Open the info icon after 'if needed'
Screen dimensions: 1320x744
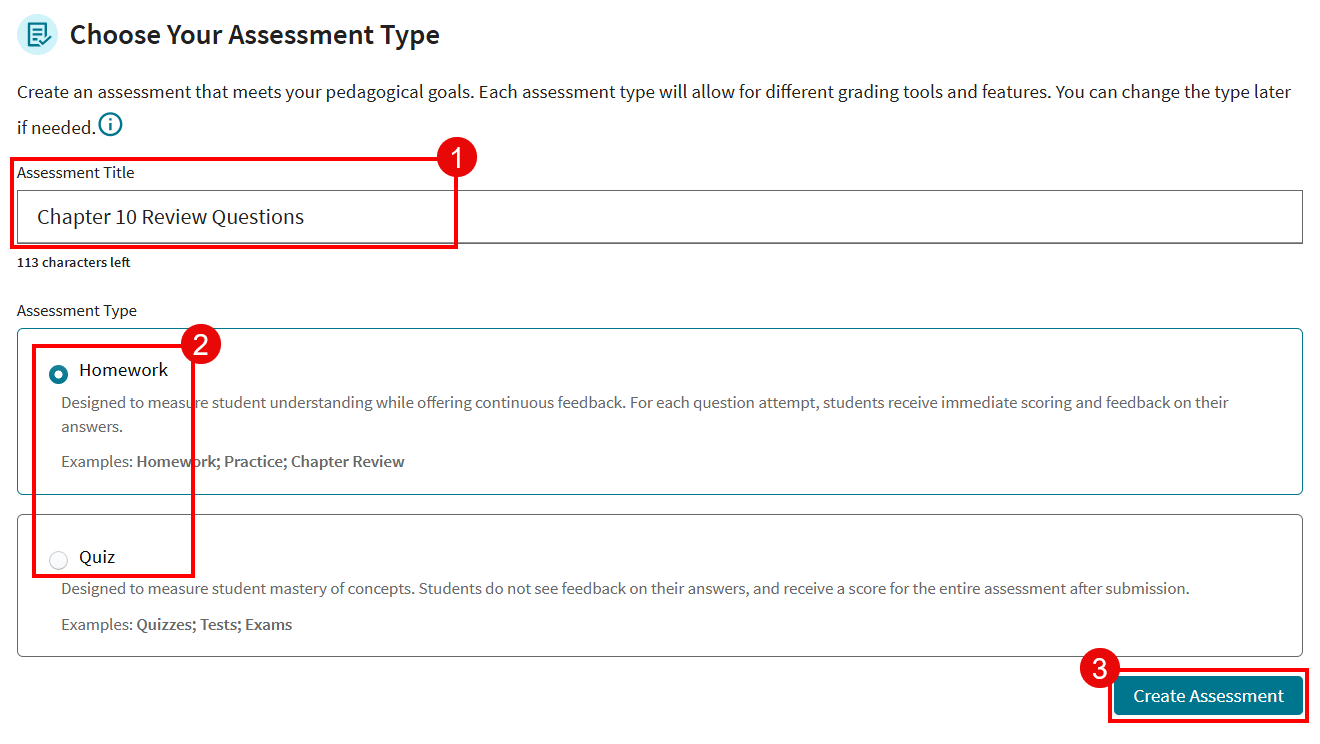pos(110,126)
